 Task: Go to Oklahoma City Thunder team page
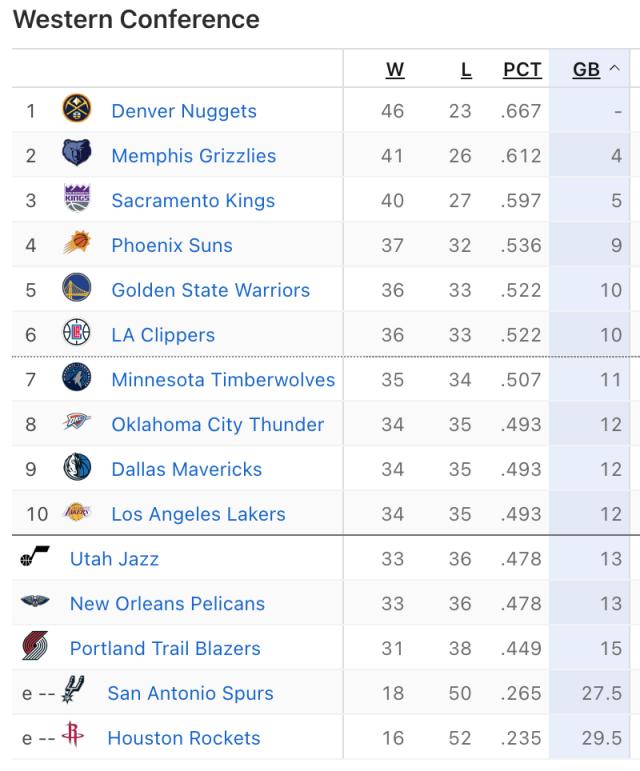[217, 424]
